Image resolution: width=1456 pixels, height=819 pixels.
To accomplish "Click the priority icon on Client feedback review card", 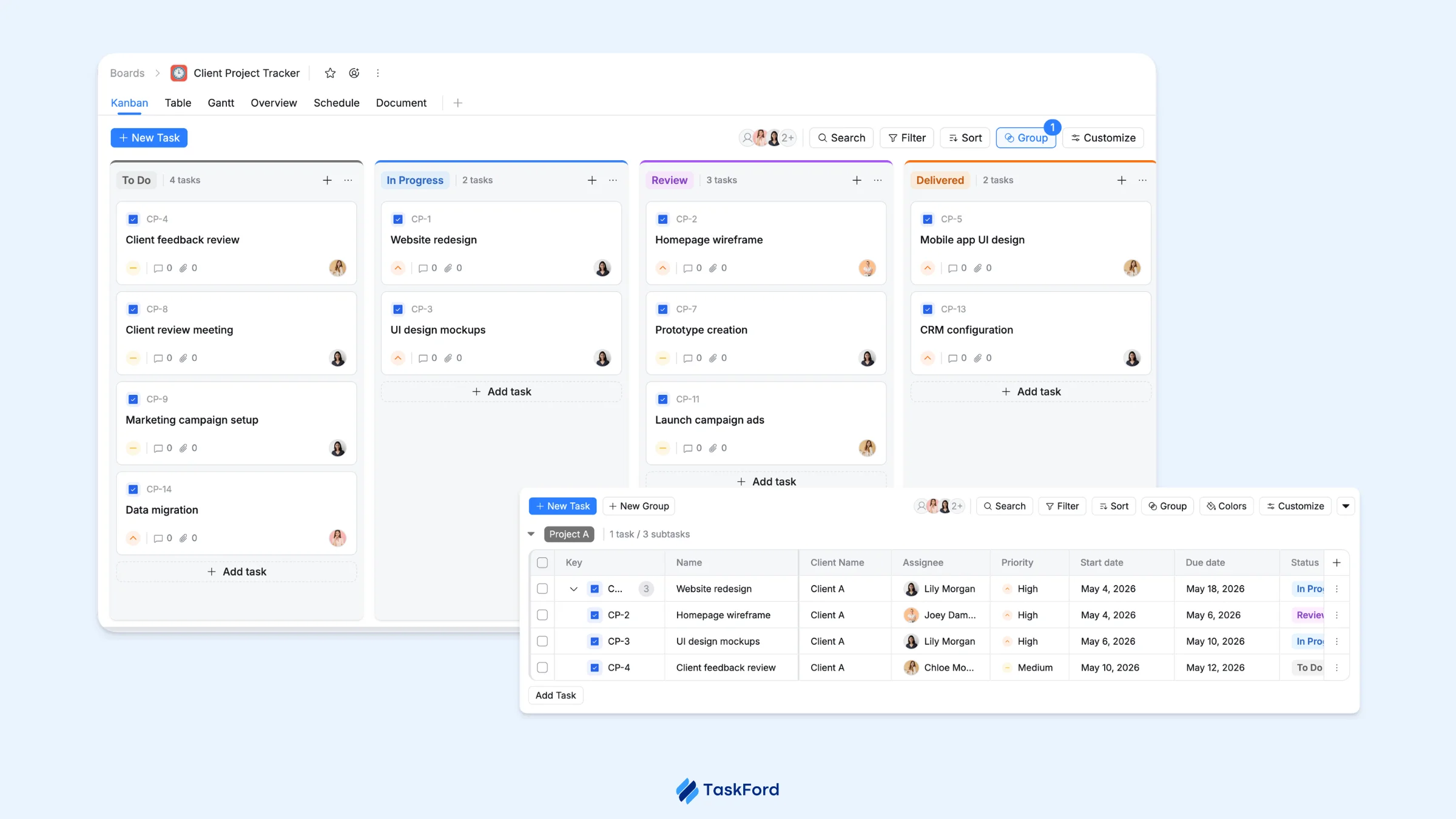I will point(133,268).
